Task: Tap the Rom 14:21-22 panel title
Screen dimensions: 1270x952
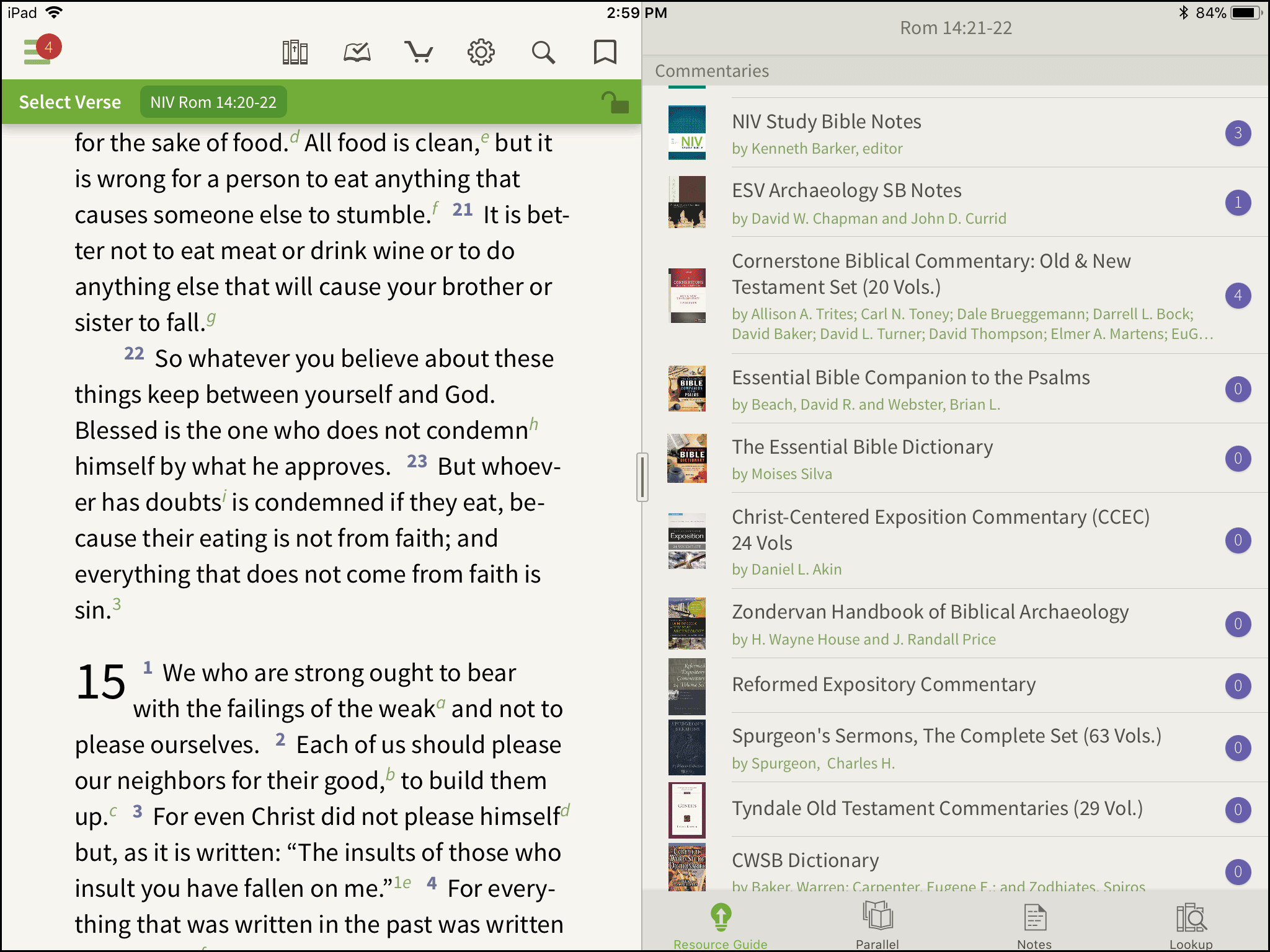Action: 956,28
